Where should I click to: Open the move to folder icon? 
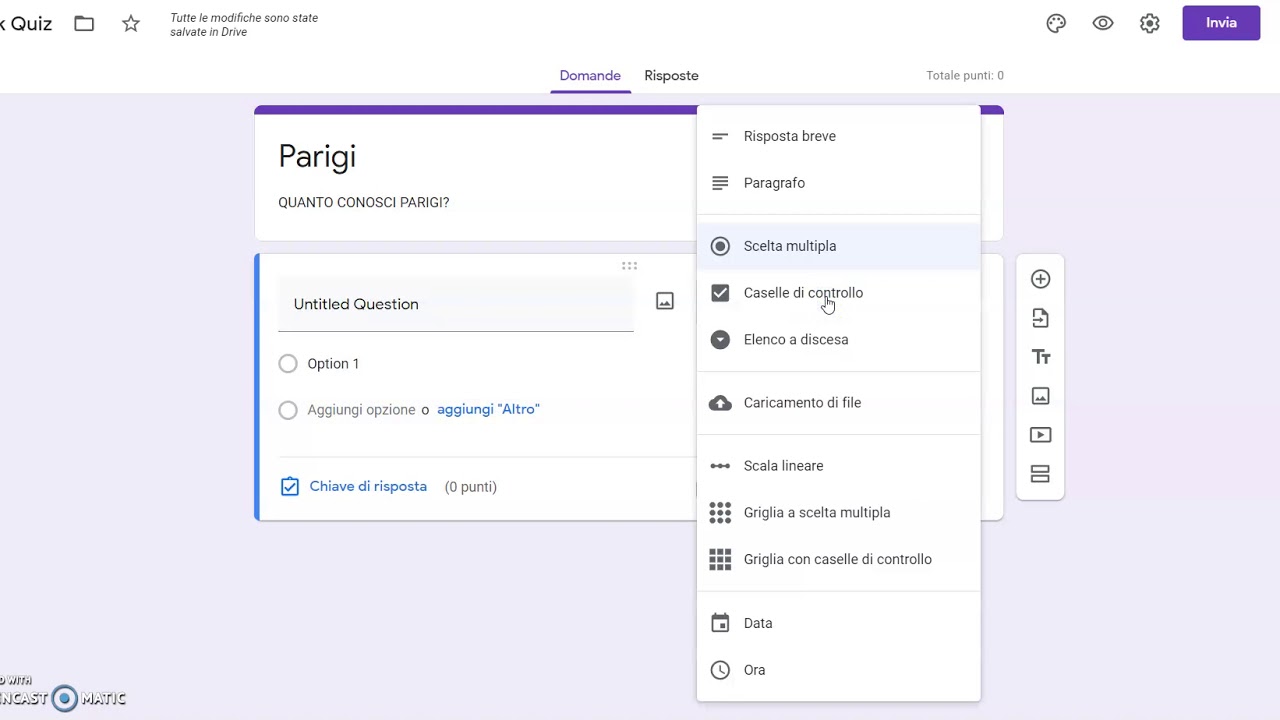click(84, 23)
